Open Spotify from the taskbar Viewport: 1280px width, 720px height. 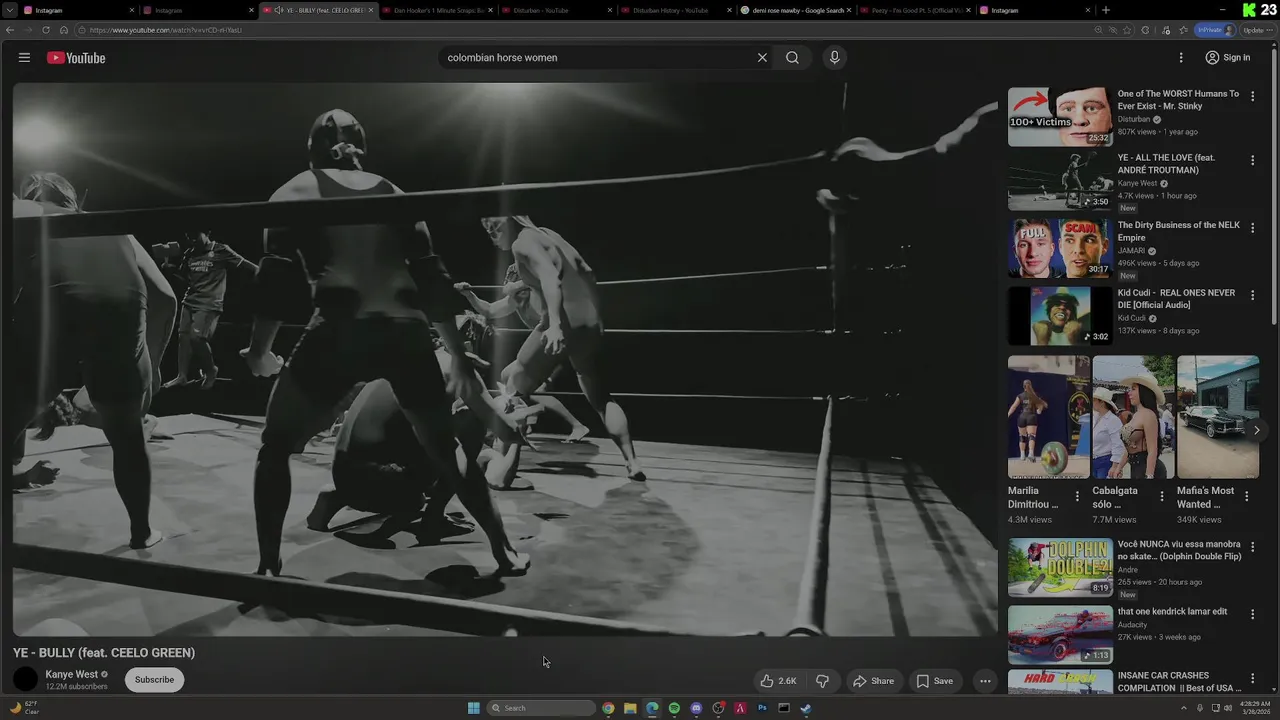pos(674,708)
